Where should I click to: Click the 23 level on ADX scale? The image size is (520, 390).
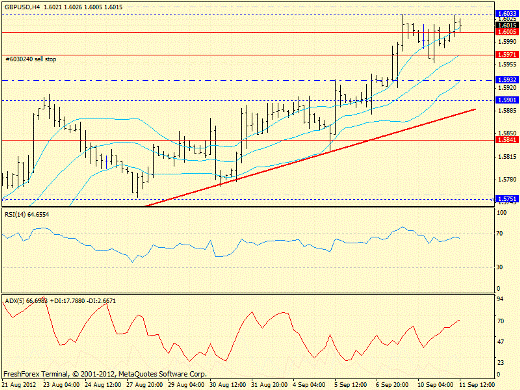(x=500, y=362)
